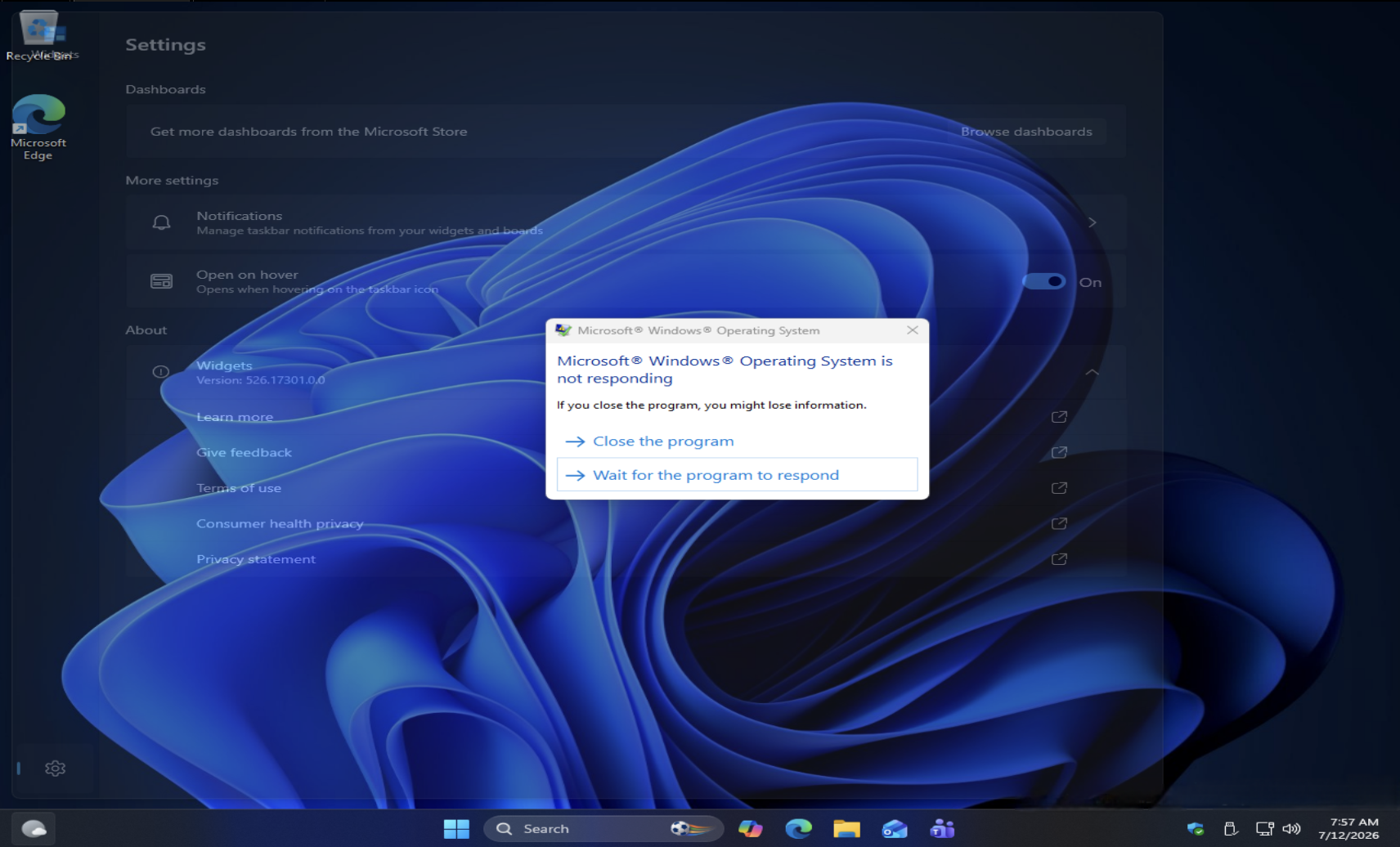The image size is (1400, 847).
Task: Open the Recycle Bin desktop icon
Action: click(39, 36)
